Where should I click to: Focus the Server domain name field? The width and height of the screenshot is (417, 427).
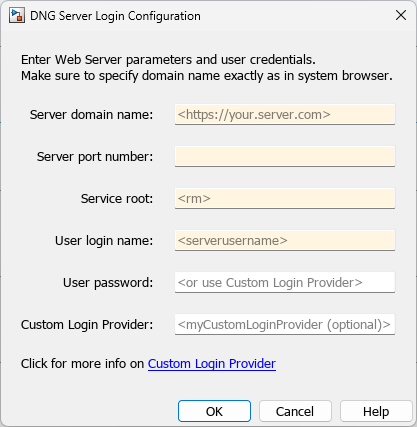point(285,114)
